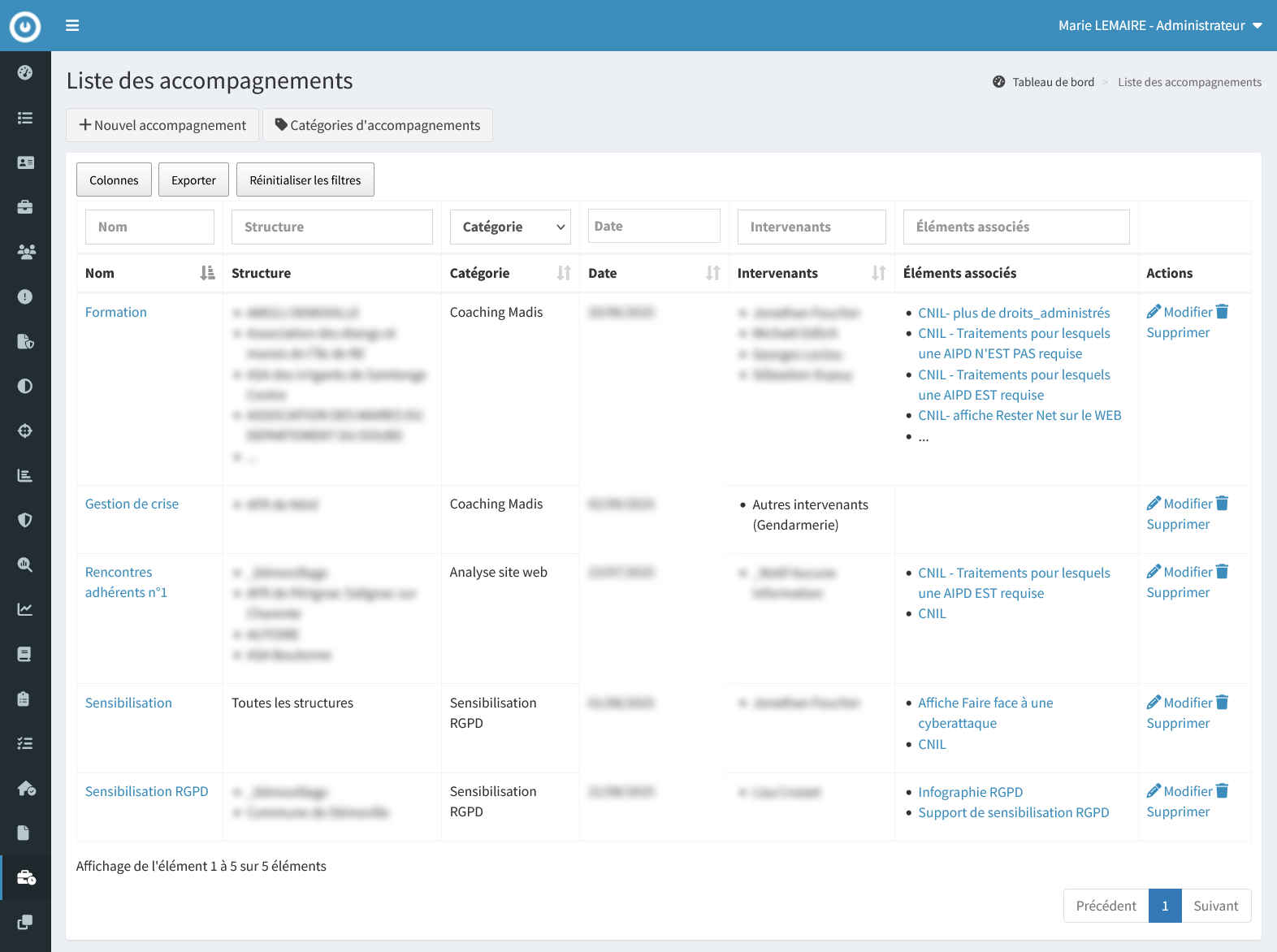Open the dashboard gauge icon in sidebar
This screenshot has width=1277, height=952.
tap(25, 73)
